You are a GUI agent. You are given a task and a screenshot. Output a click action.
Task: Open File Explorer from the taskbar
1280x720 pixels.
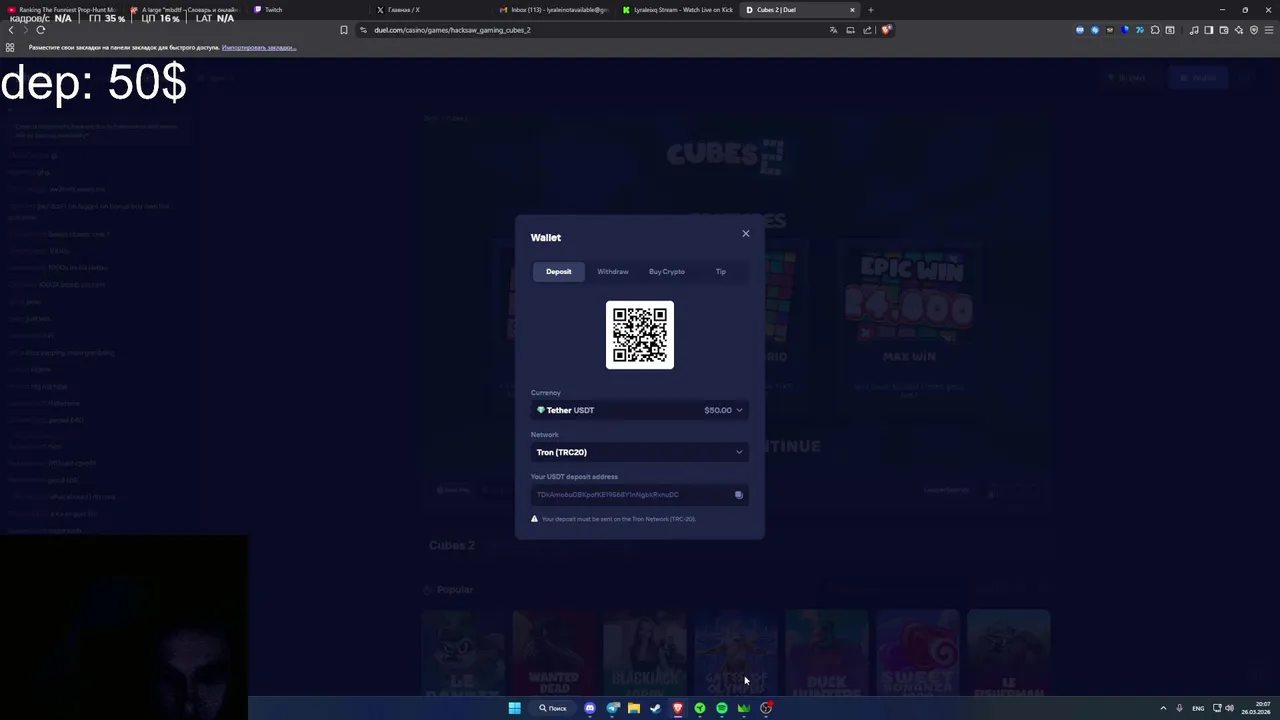click(634, 708)
